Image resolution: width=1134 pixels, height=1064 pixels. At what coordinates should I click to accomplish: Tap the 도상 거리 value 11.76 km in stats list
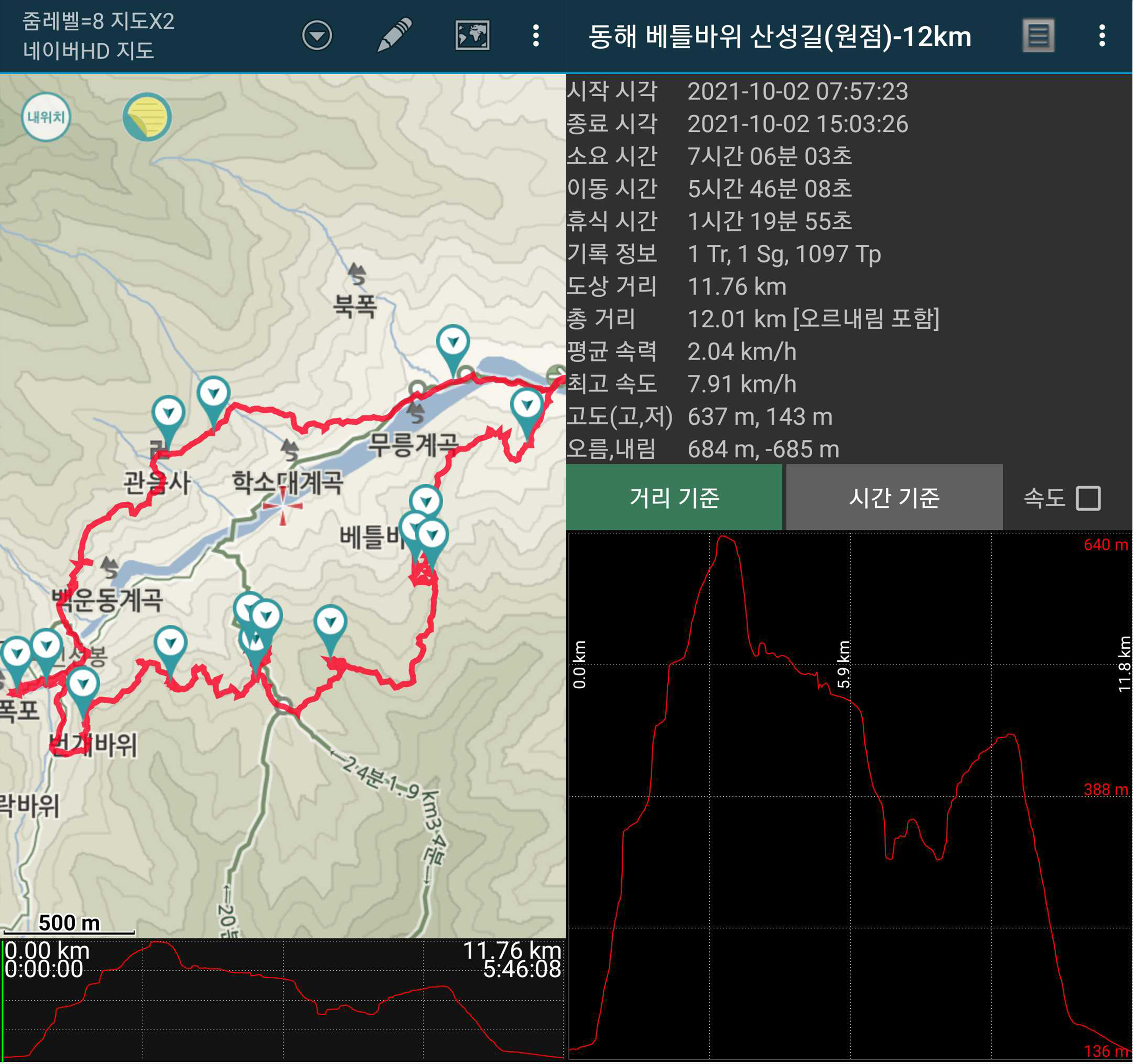(x=737, y=286)
